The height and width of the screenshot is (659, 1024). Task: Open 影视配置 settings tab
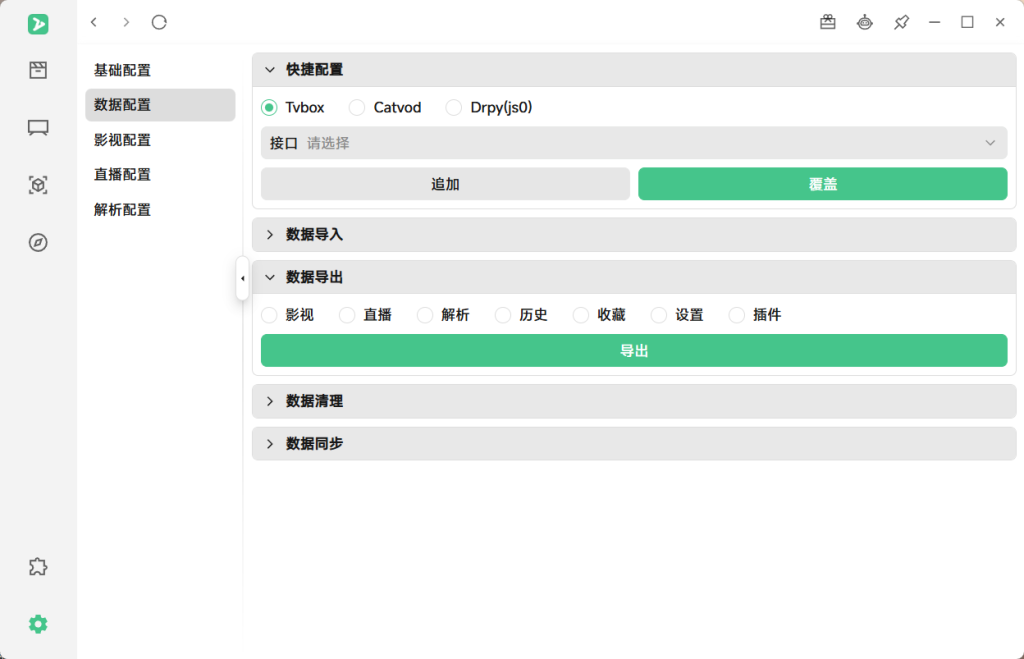point(160,140)
